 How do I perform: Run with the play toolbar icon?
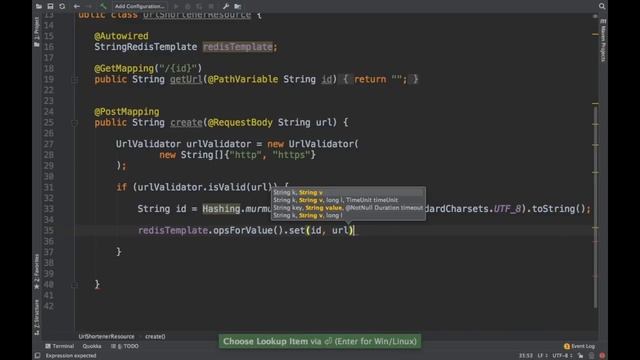coord(176,6)
